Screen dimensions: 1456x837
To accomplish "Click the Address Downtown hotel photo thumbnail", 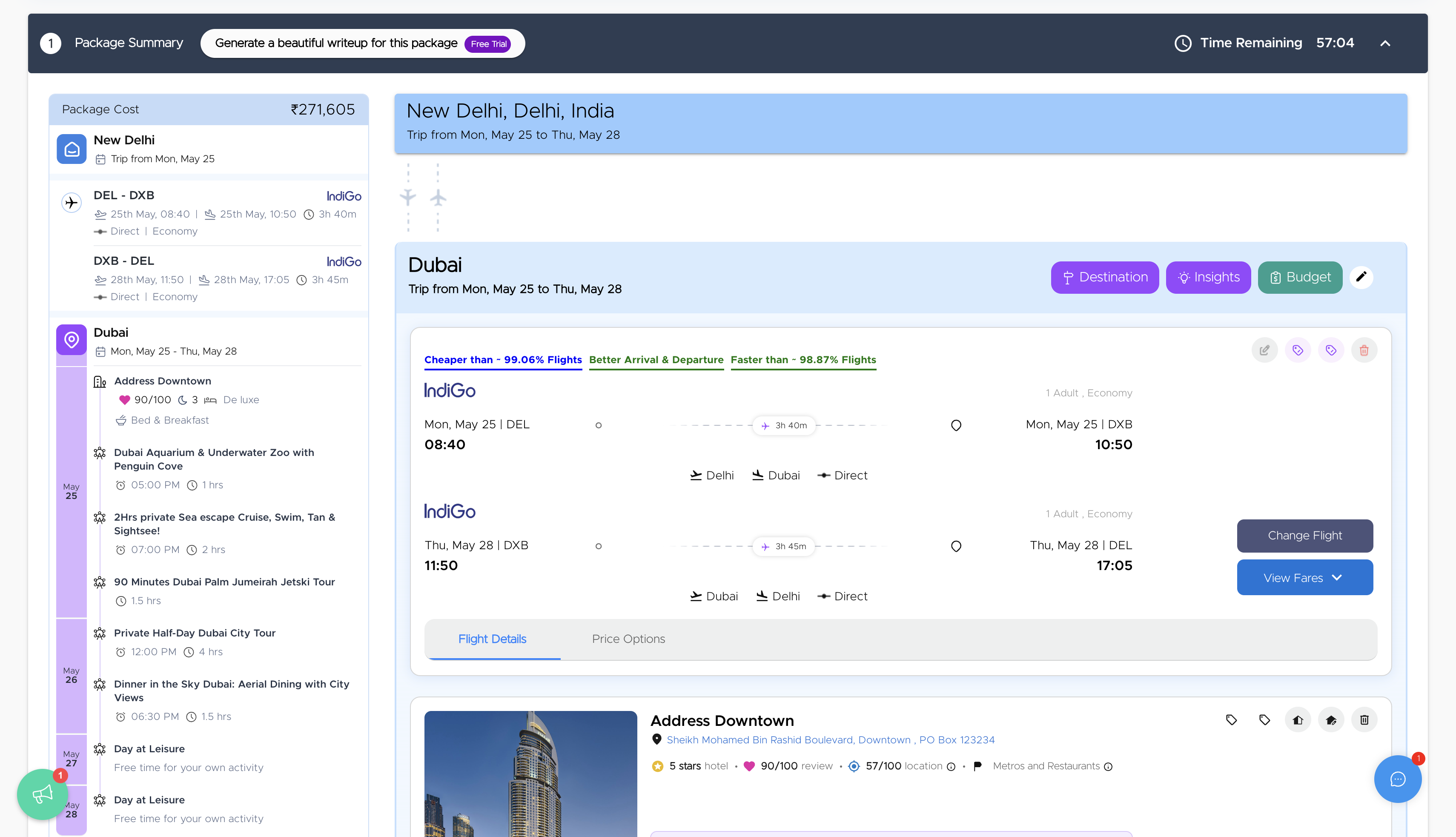I will click(530, 774).
